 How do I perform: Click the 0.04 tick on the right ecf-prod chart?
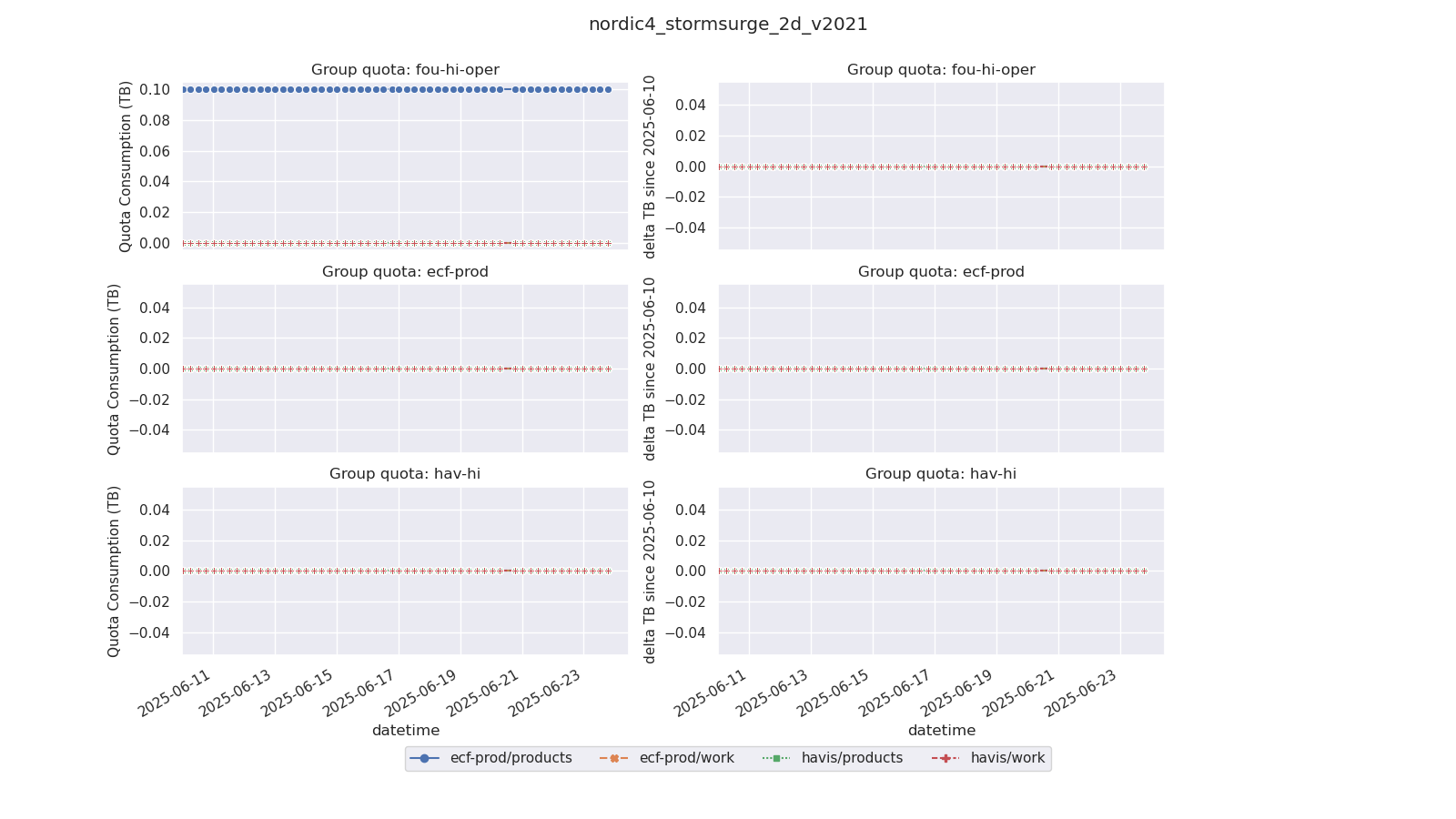pyautogui.click(x=691, y=308)
